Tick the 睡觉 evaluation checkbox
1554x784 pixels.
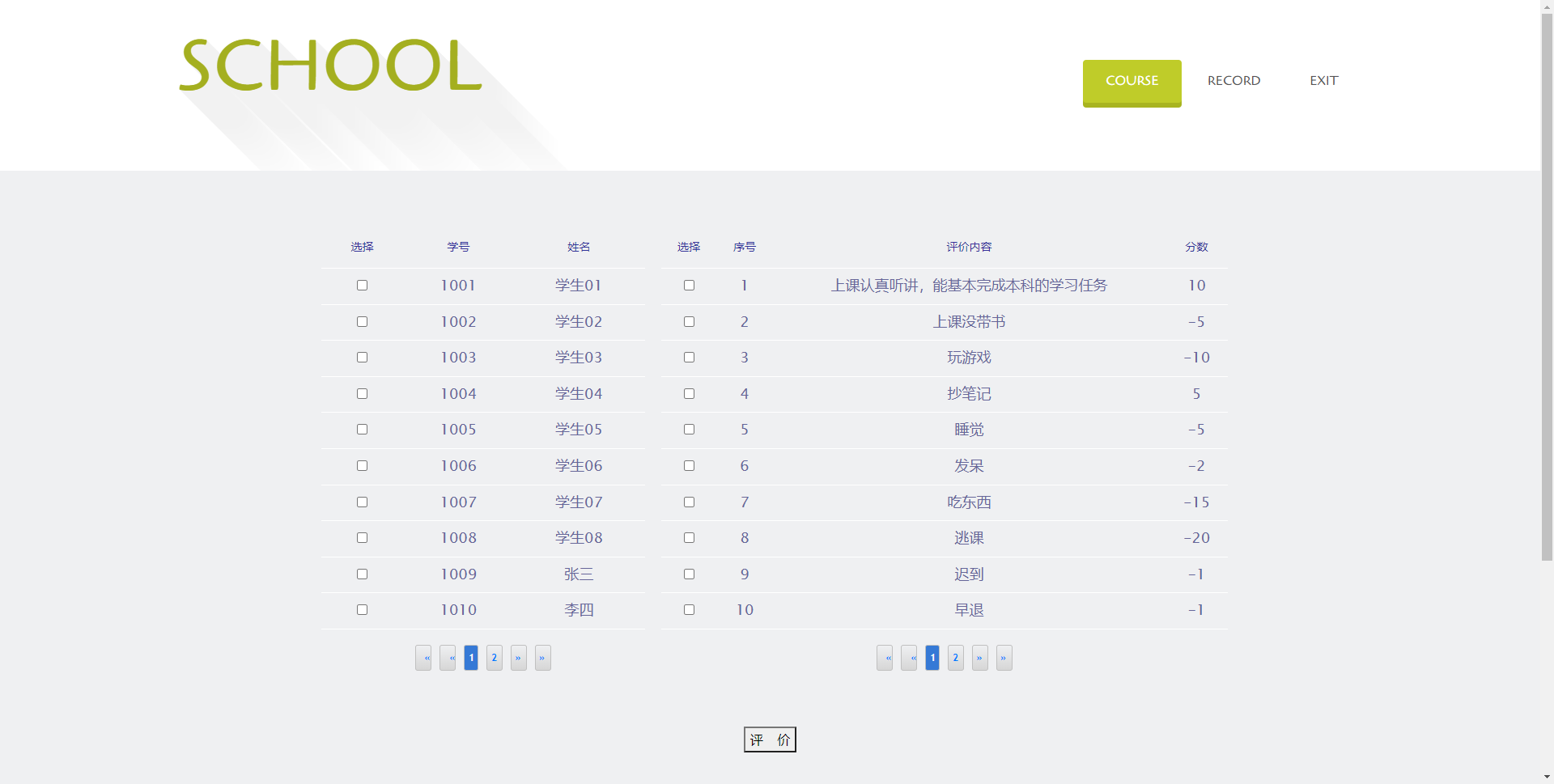689,430
